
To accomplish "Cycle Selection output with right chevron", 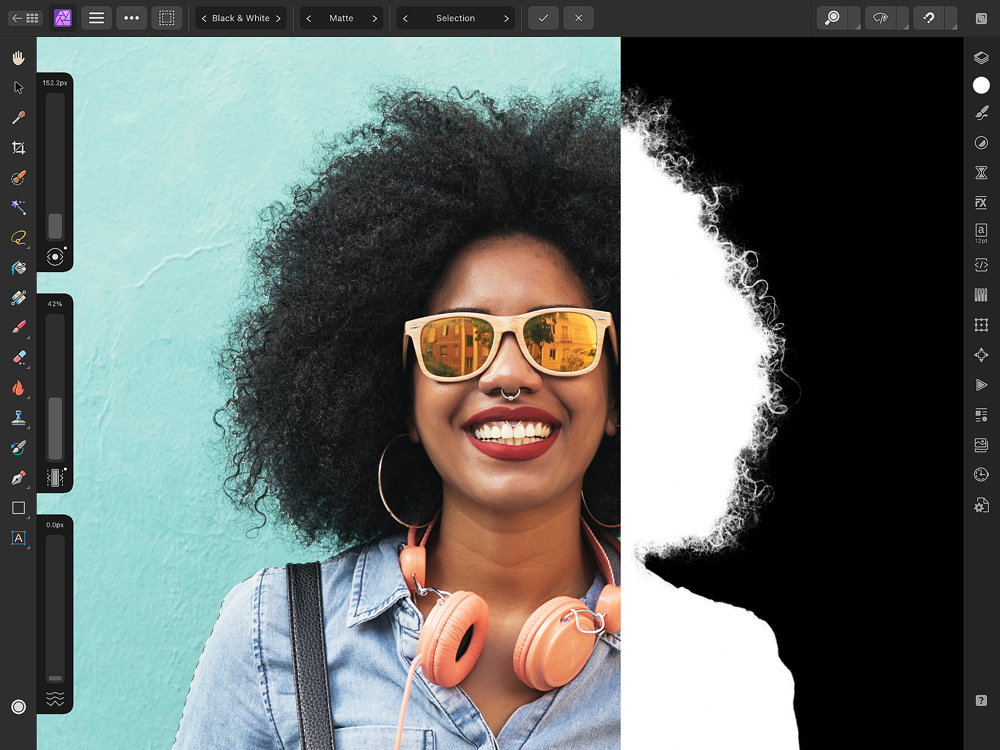I will [x=506, y=18].
